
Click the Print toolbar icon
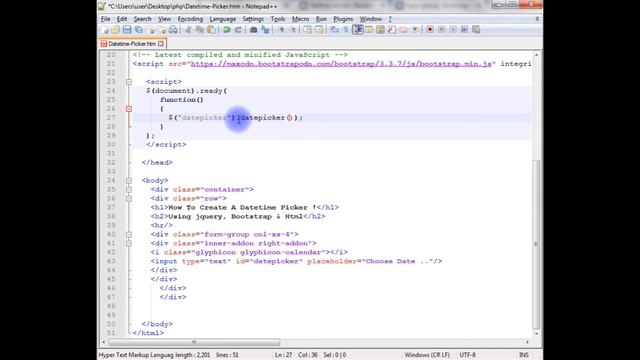pyautogui.click(x=173, y=29)
